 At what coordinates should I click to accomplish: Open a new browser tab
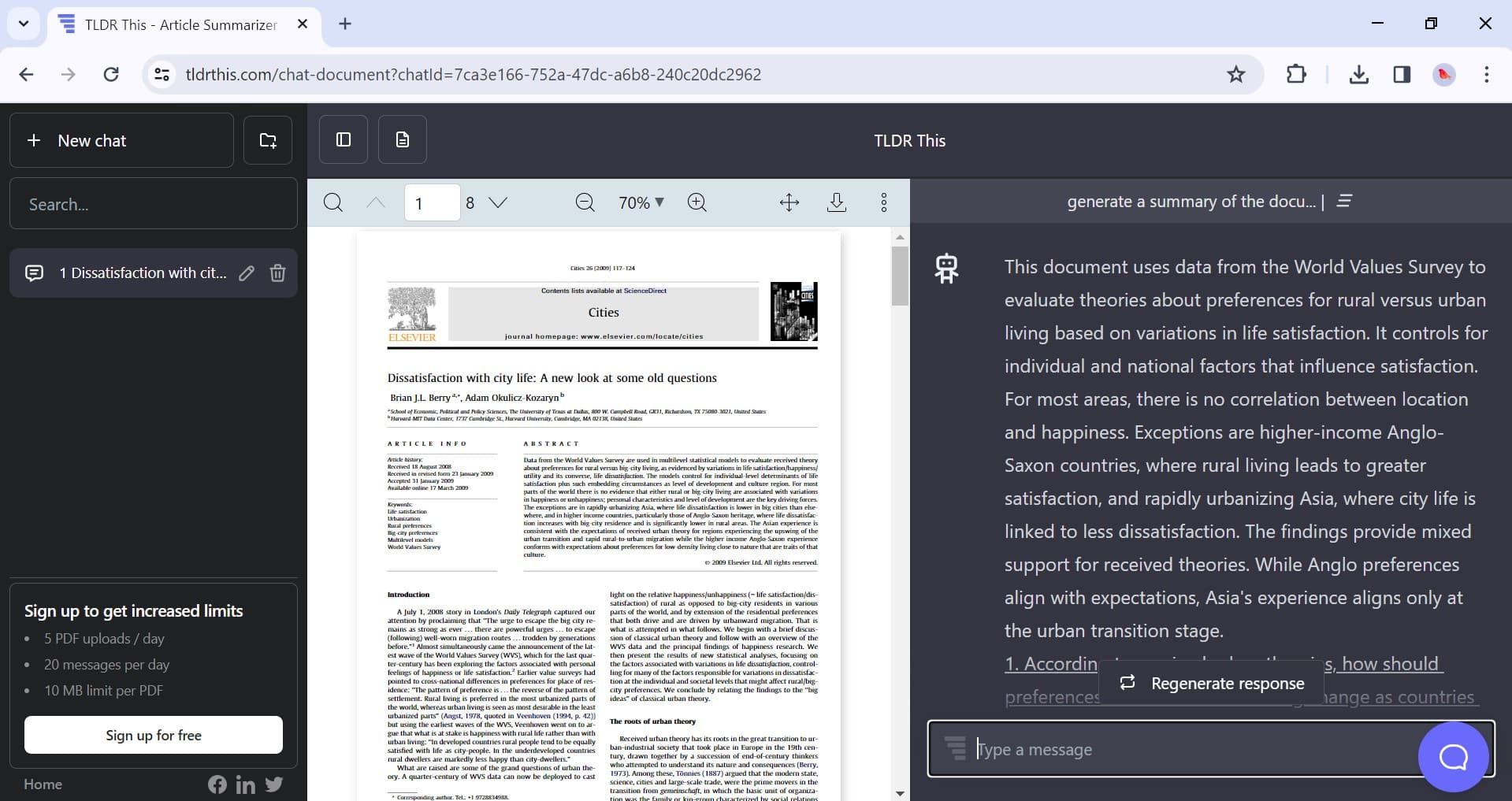click(x=345, y=24)
